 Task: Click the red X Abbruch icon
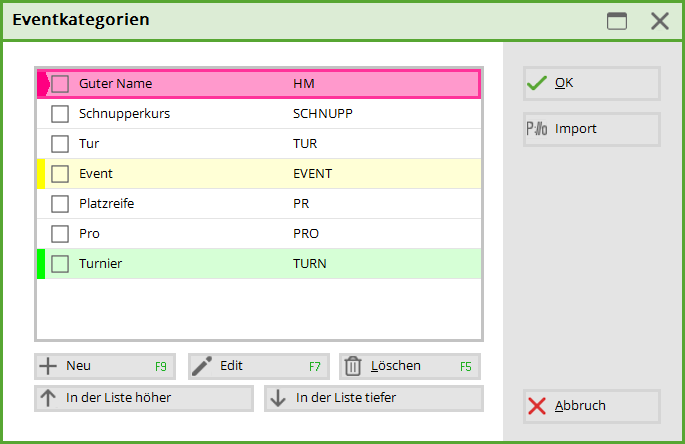click(537, 406)
